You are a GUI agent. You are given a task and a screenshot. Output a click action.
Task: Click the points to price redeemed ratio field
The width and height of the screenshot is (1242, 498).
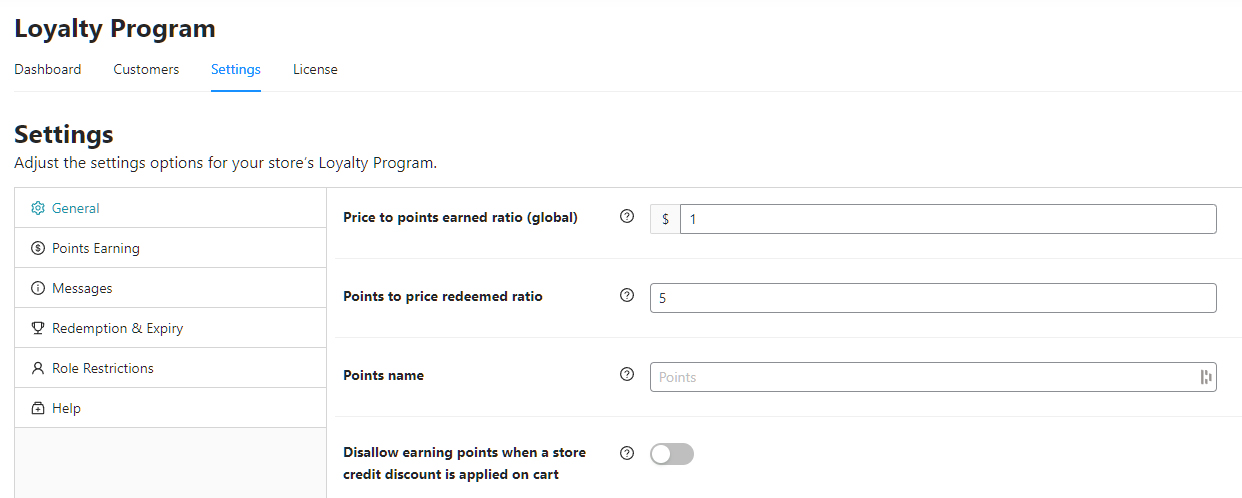pyautogui.click(x=932, y=298)
